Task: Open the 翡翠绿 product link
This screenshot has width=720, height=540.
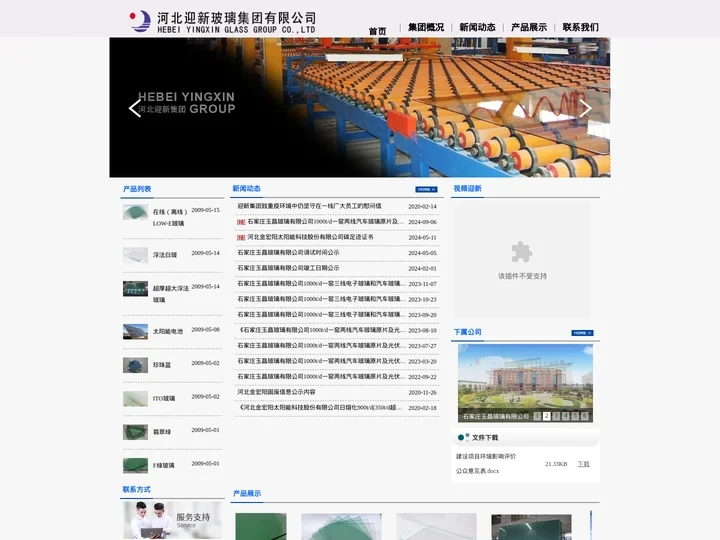Action: coord(162,432)
